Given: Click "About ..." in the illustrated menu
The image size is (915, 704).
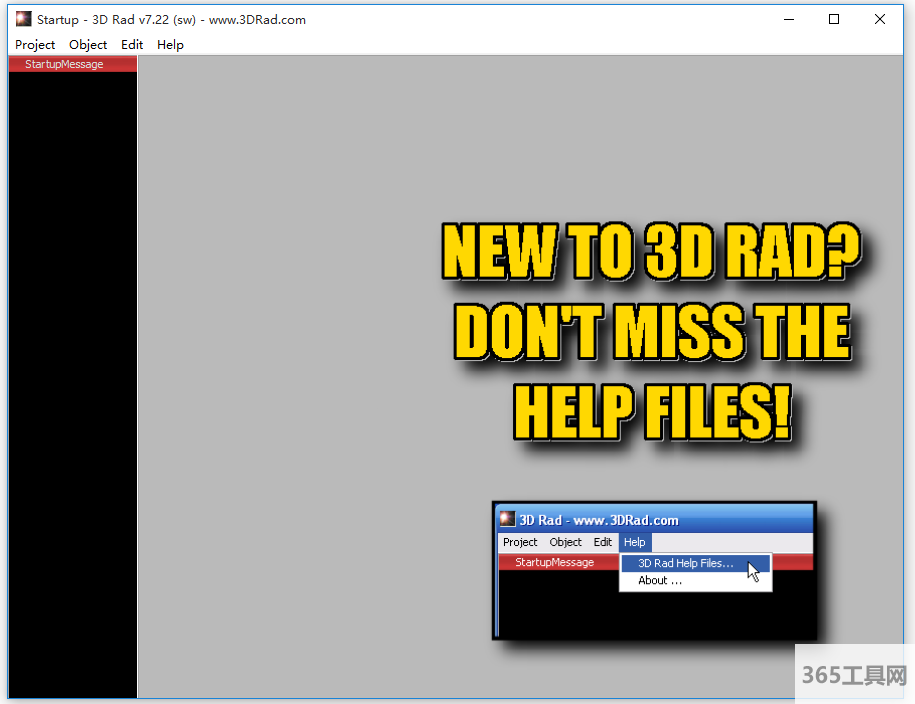Looking at the screenshot, I should click(660, 580).
